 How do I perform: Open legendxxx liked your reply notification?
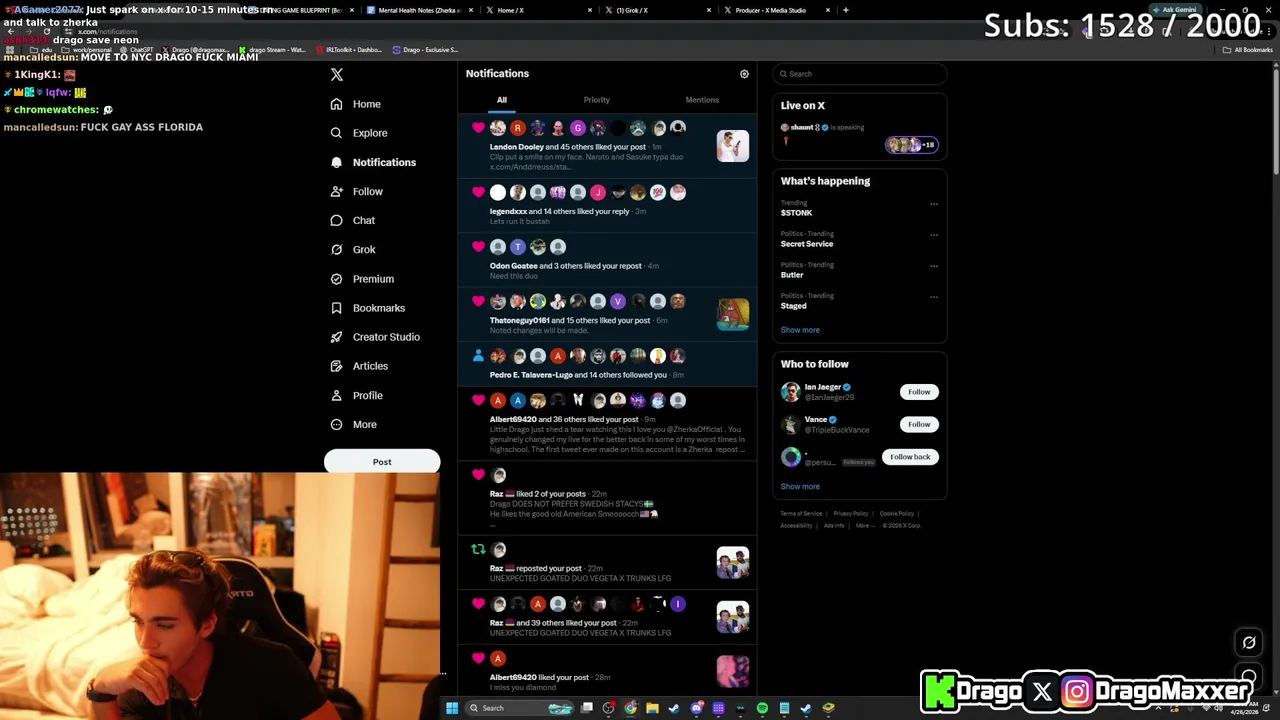pos(608,205)
